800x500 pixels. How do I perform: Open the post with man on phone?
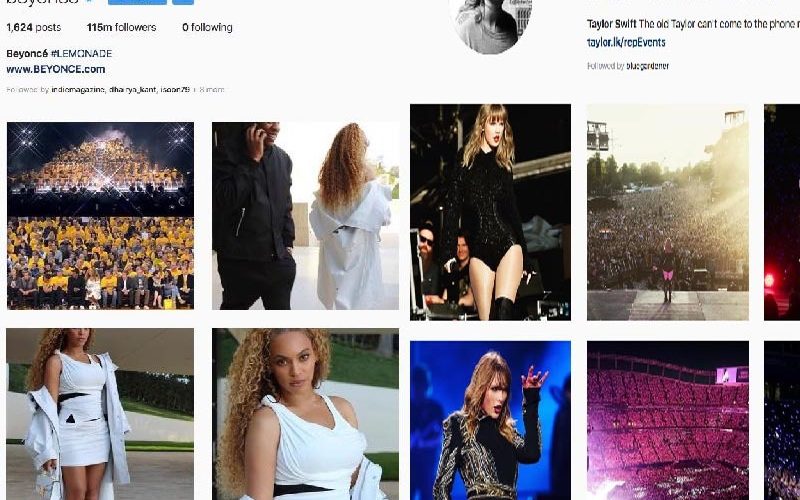pos(305,215)
